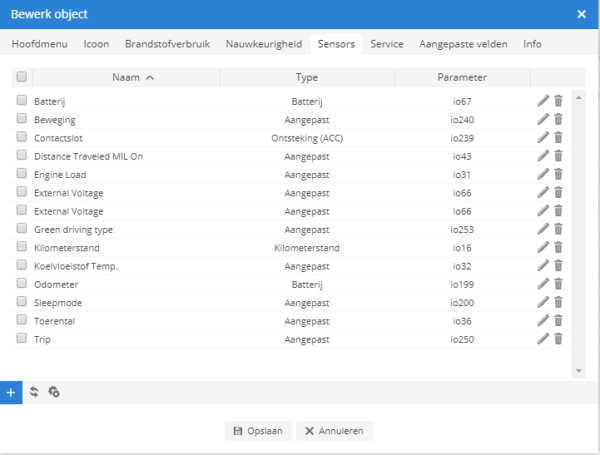Edit the Contactslot sensor entry

coord(543,137)
